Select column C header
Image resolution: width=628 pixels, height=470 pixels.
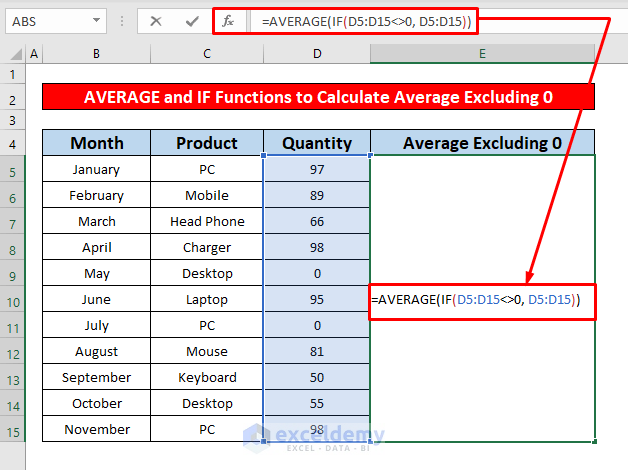tap(207, 54)
